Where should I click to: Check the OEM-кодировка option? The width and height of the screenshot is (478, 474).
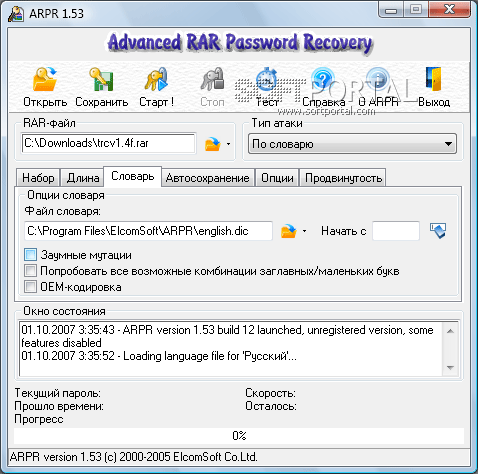(30, 287)
